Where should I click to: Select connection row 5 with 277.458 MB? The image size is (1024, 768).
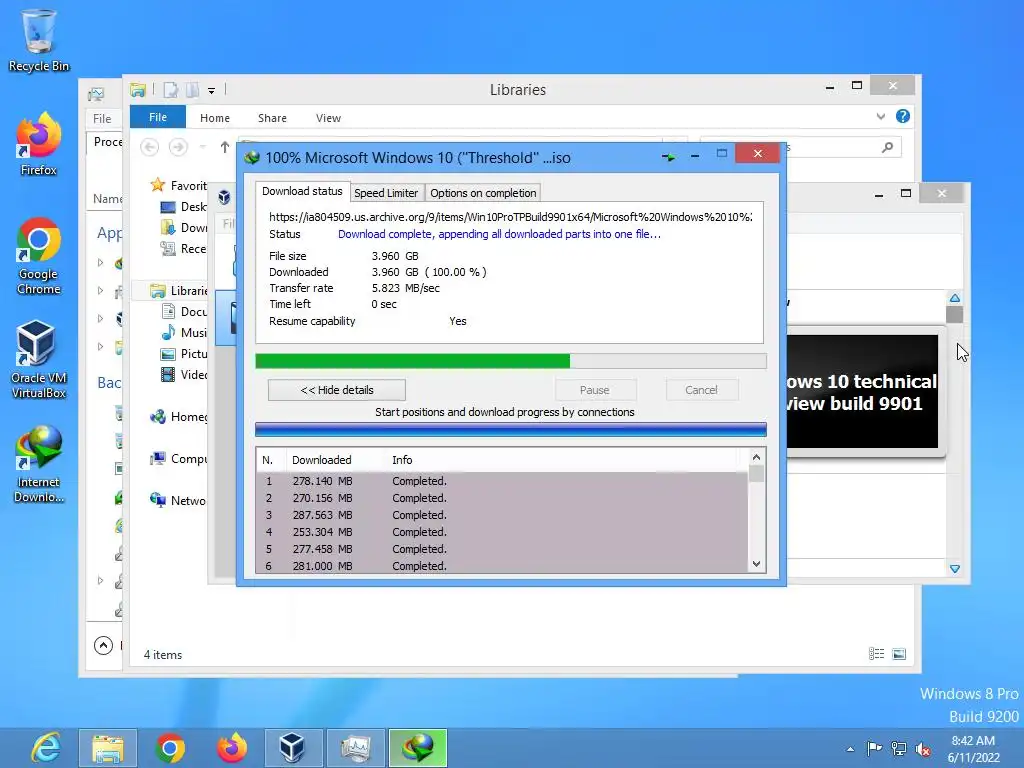(502, 549)
